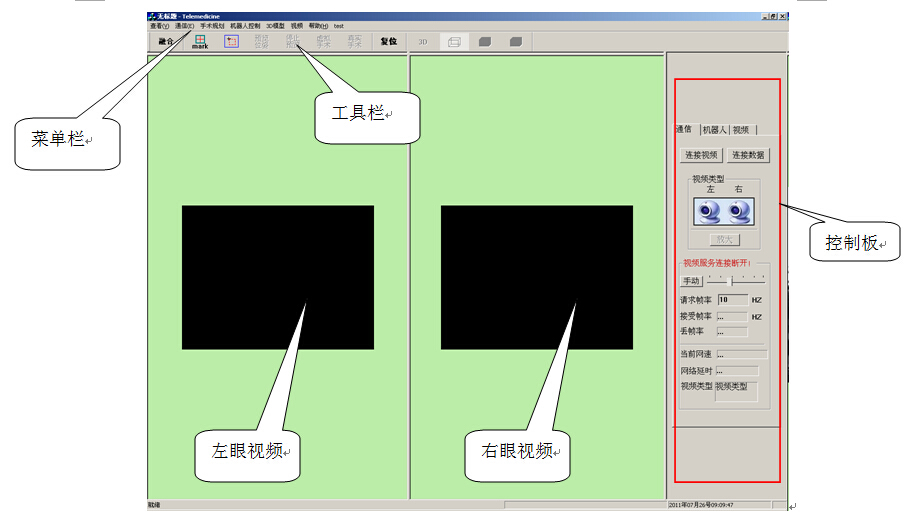Click the last solid cube toolbar icon
This screenshot has height=528, width=912.
pyautogui.click(x=515, y=42)
